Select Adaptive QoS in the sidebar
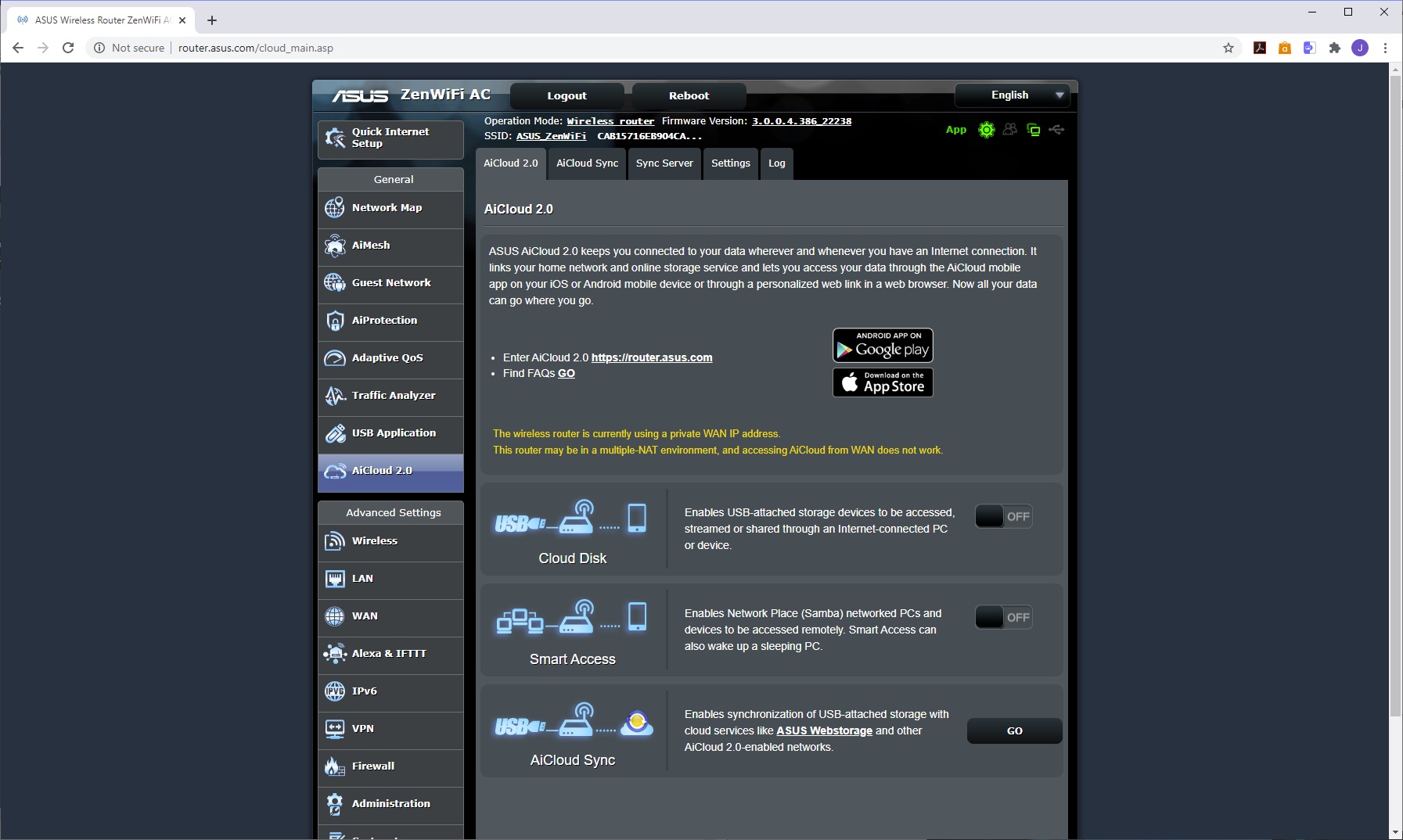Screen dimensions: 1403x840 pyautogui.click(x=390, y=358)
